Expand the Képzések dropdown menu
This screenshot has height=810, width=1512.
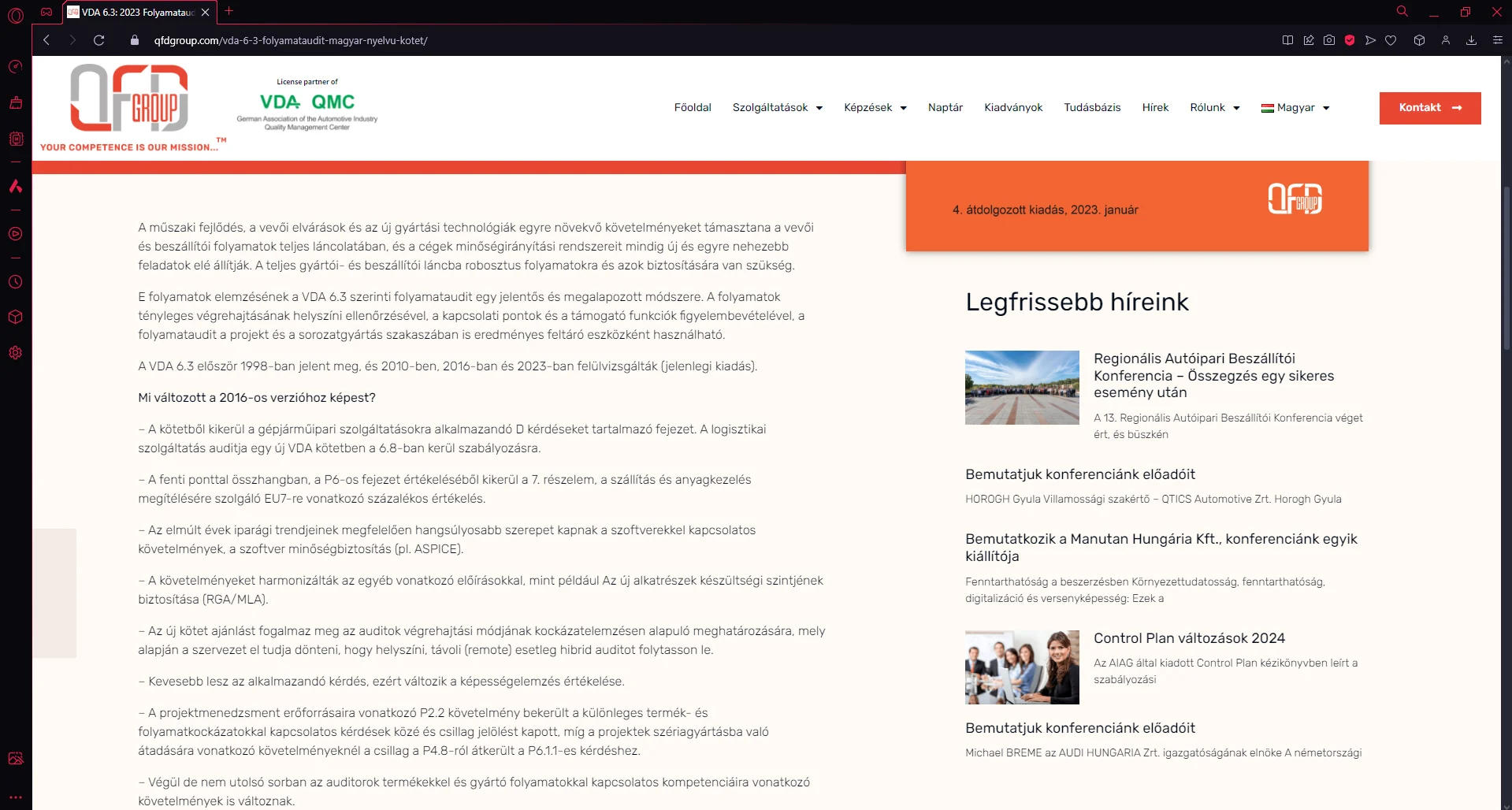875,108
